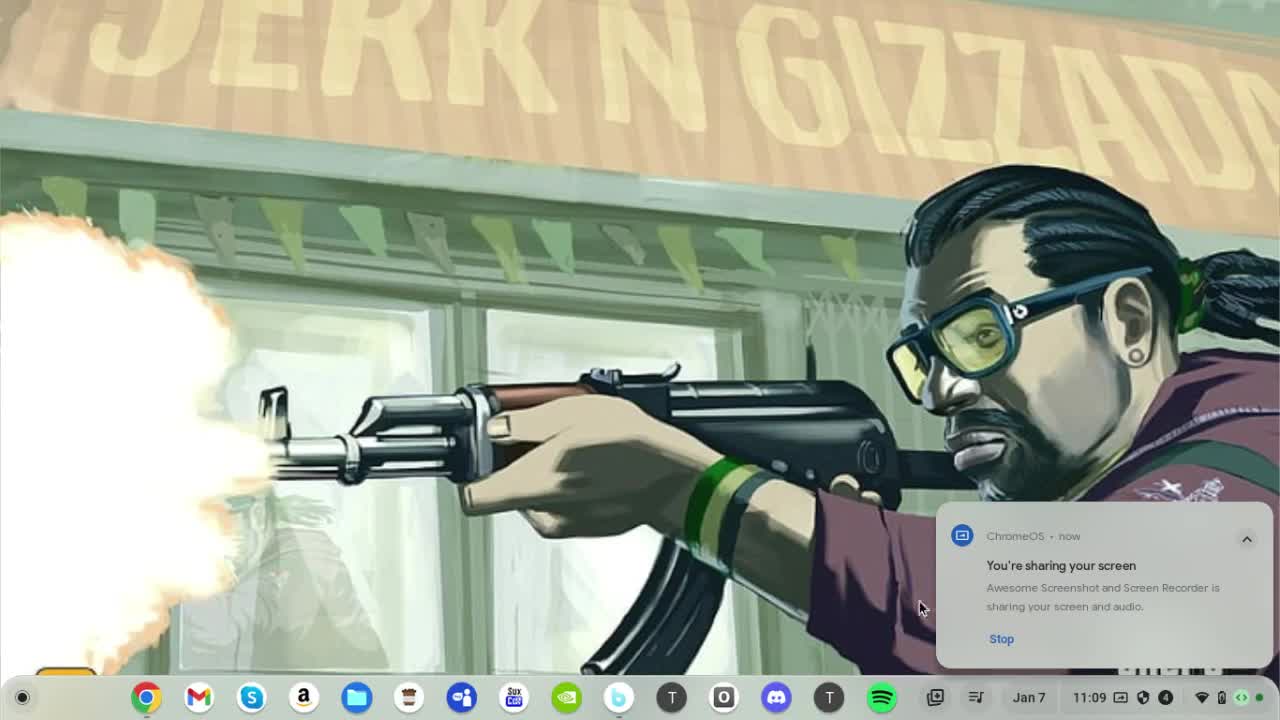
Task: Open Gmail from the shelf
Action: [x=199, y=697]
